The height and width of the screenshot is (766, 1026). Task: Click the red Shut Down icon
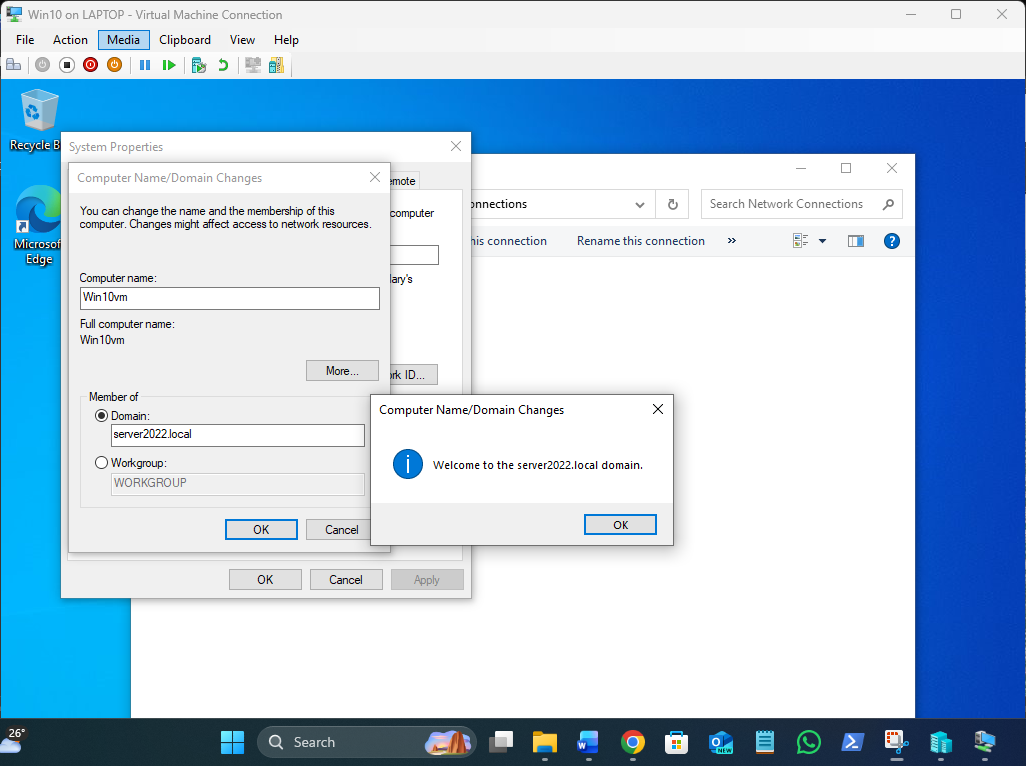(x=91, y=65)
